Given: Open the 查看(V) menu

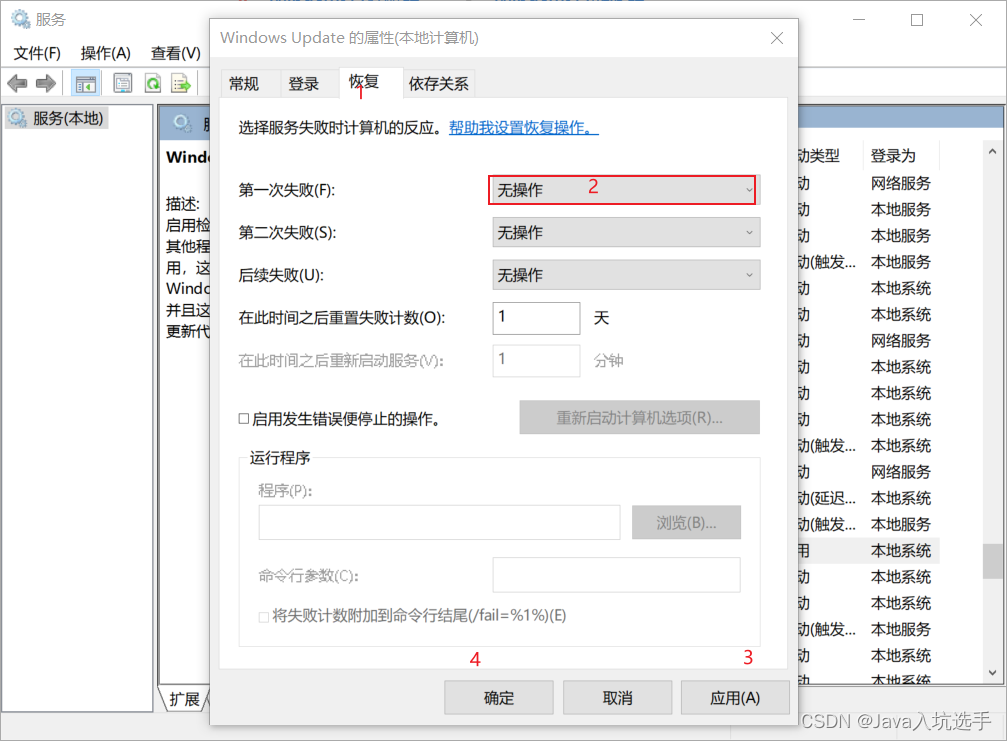Looking at the screenshot, I should (175, 53).
